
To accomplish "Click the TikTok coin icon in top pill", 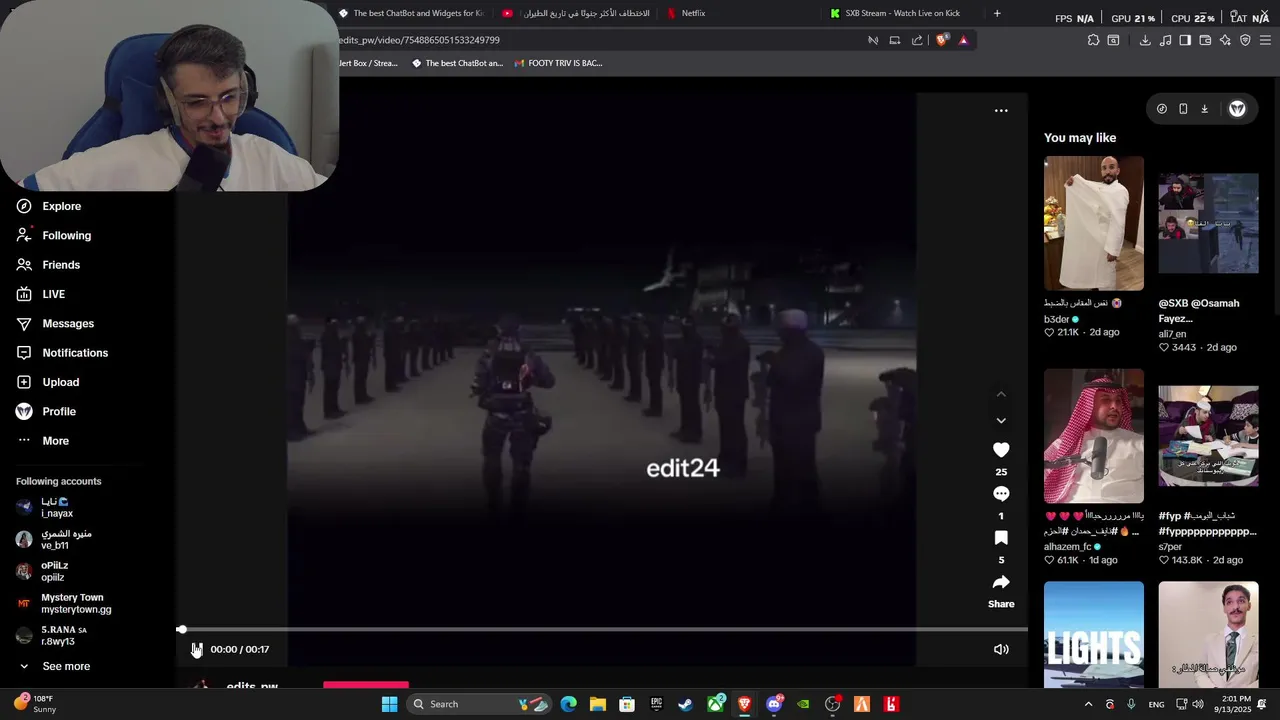I will pos(1162,109).
